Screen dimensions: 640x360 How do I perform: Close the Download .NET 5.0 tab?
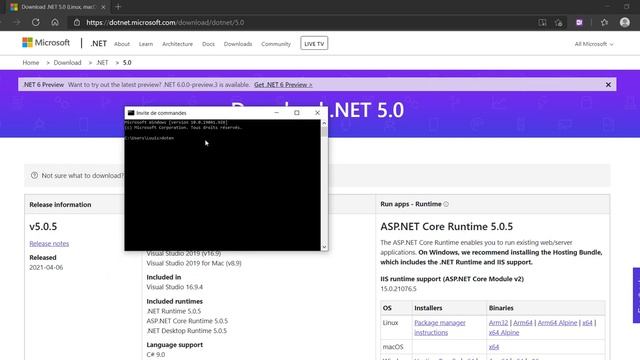[x=103, y=7]
